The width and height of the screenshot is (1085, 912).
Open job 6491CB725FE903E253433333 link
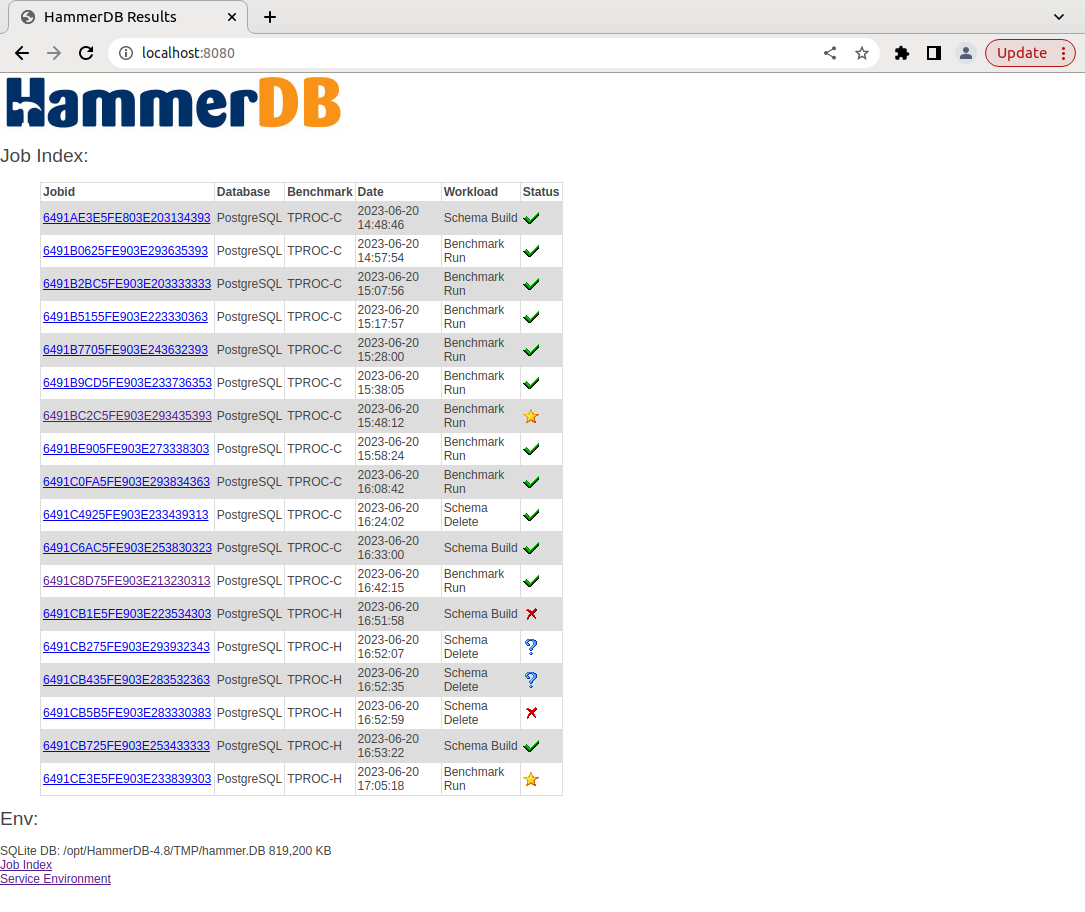[x=126, y=746]
